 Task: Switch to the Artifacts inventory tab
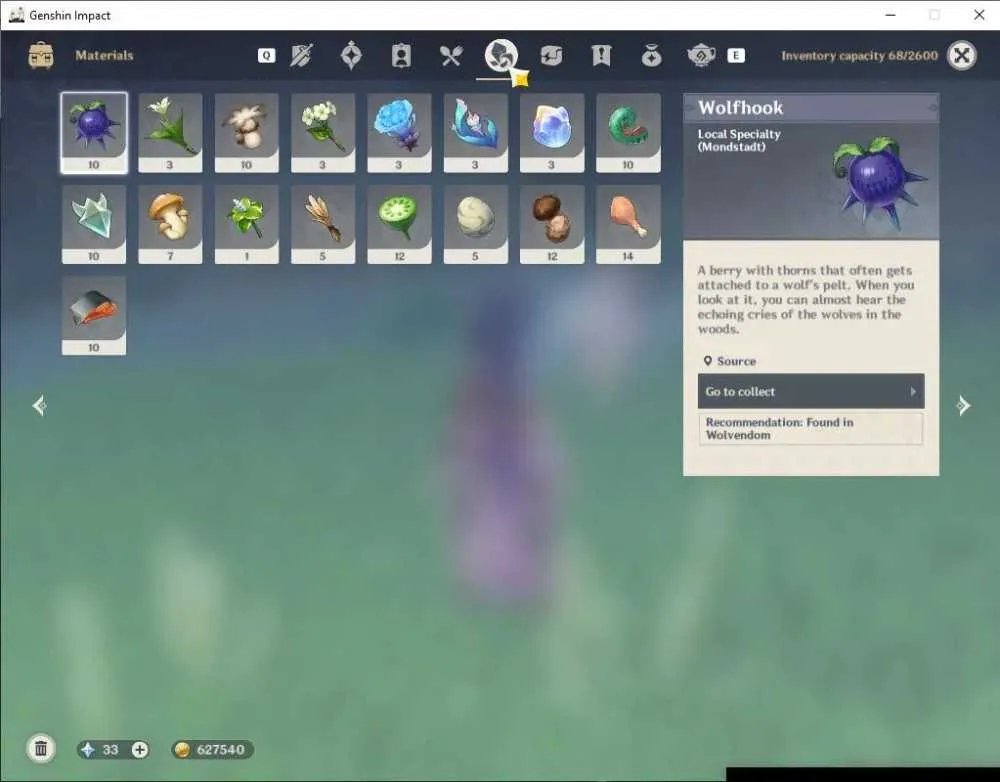351,55
